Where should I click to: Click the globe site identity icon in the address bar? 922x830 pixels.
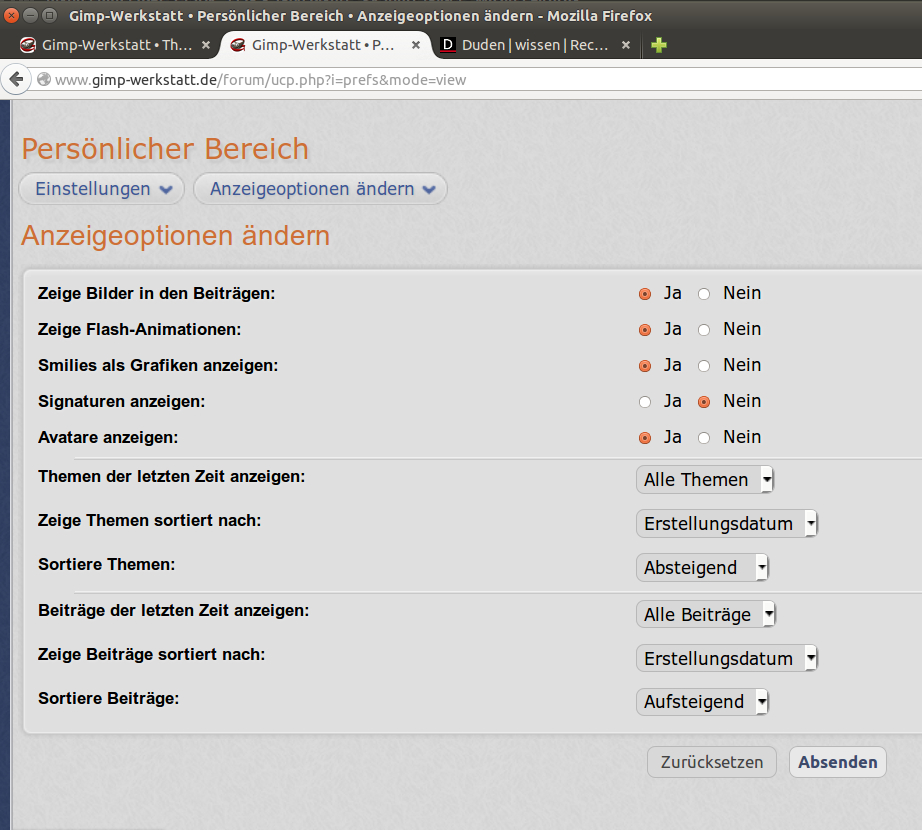[x=44, y=79]
